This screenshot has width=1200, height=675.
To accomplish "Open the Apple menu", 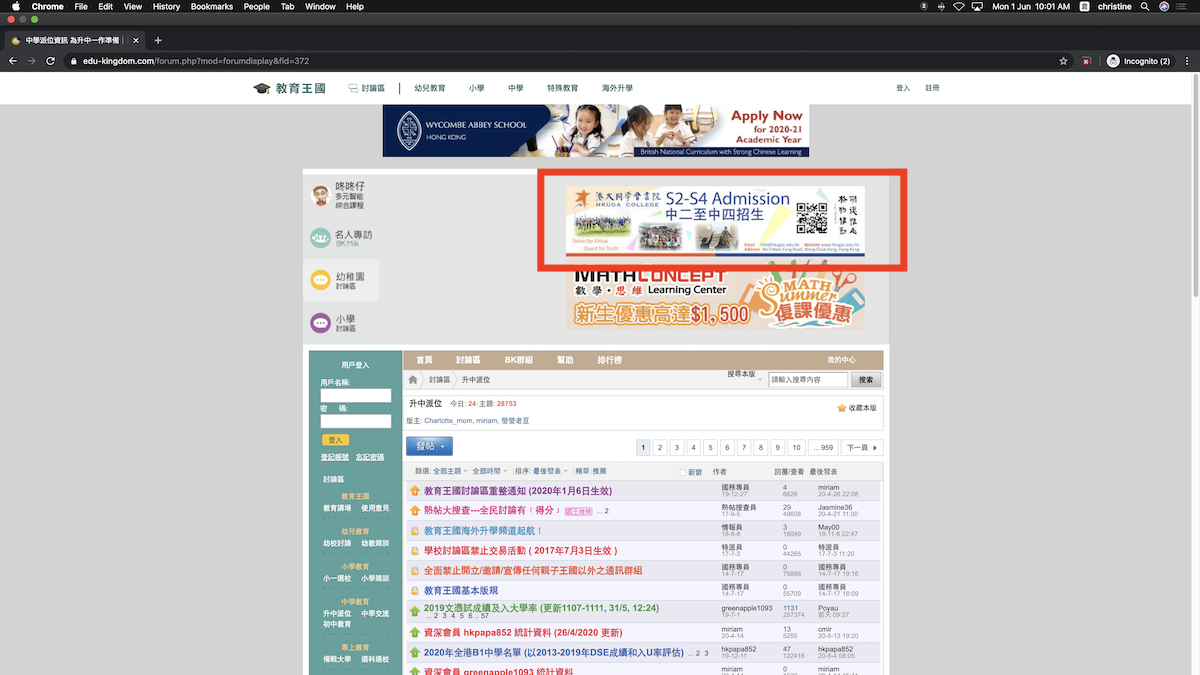I will pos(15,6).
